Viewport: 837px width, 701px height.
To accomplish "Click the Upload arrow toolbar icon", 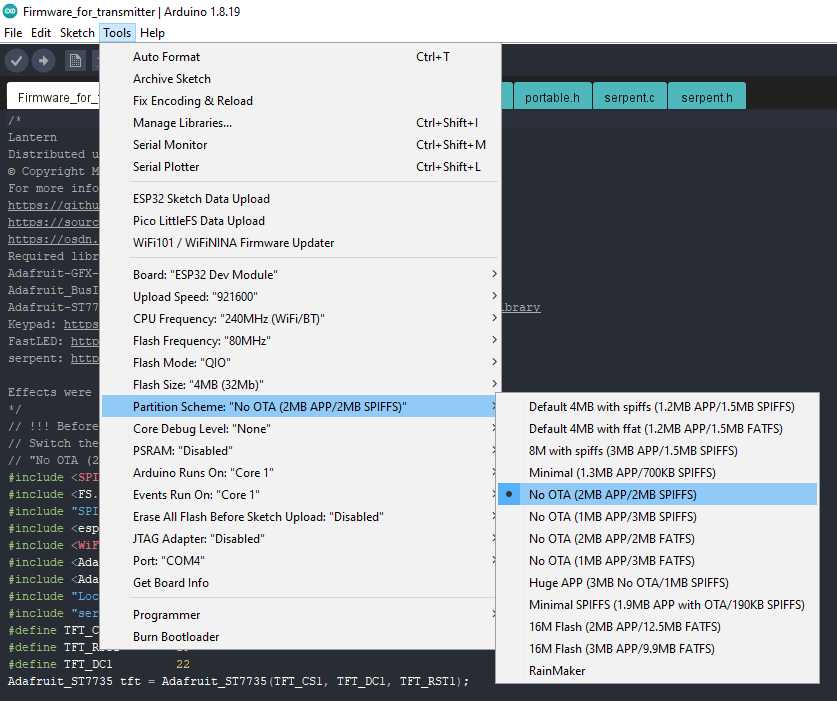I will (44, 61).
